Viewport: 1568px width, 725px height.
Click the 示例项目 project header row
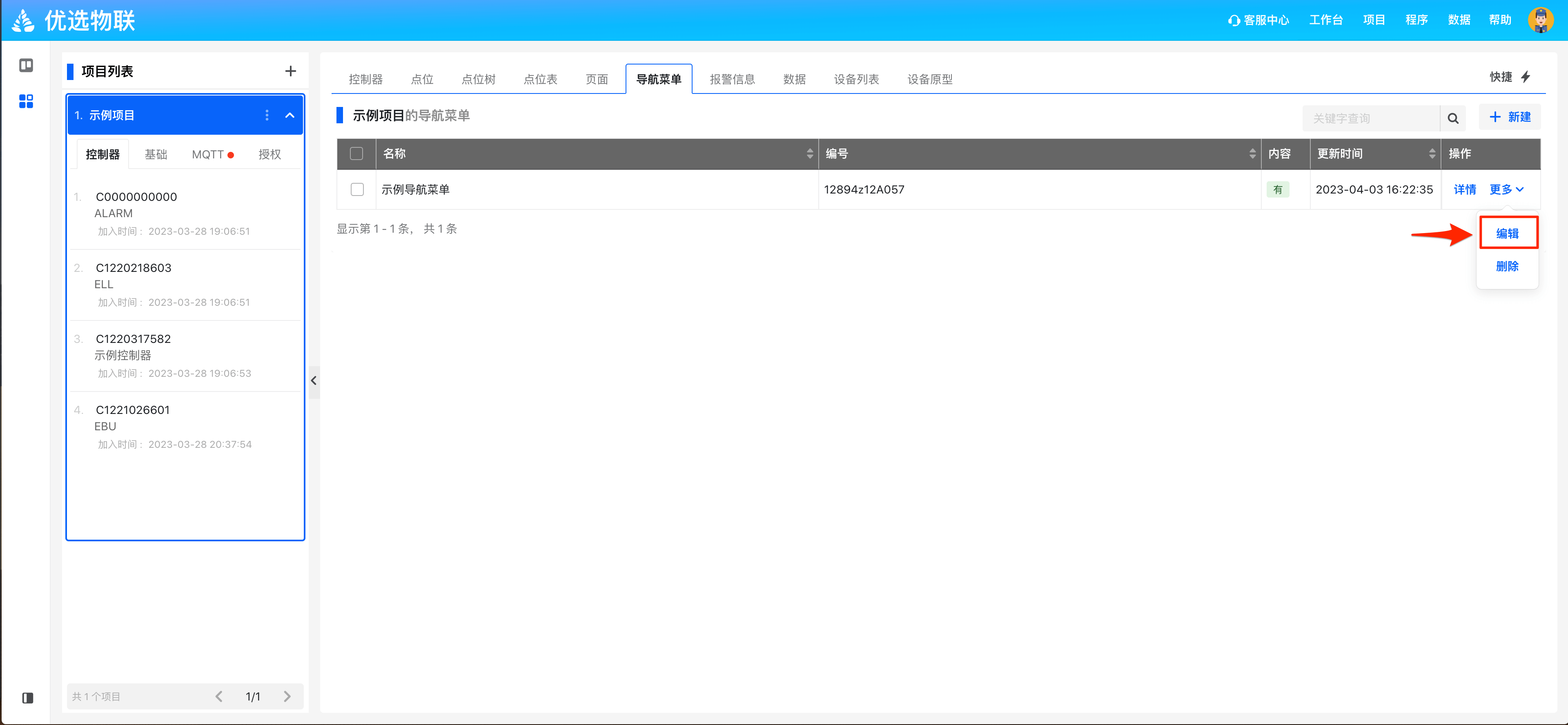[185, 115]
